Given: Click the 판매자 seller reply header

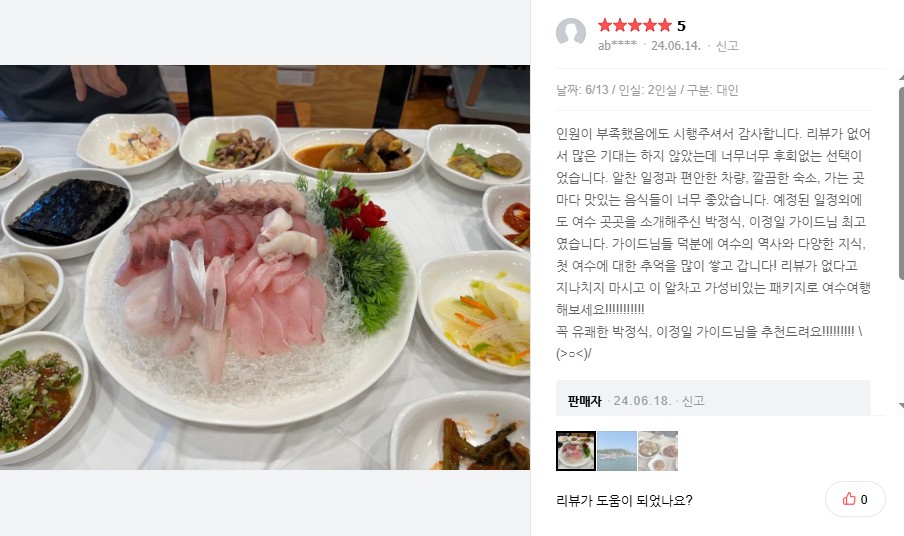Looking at the screenshot, I should [x=584, y=401].
